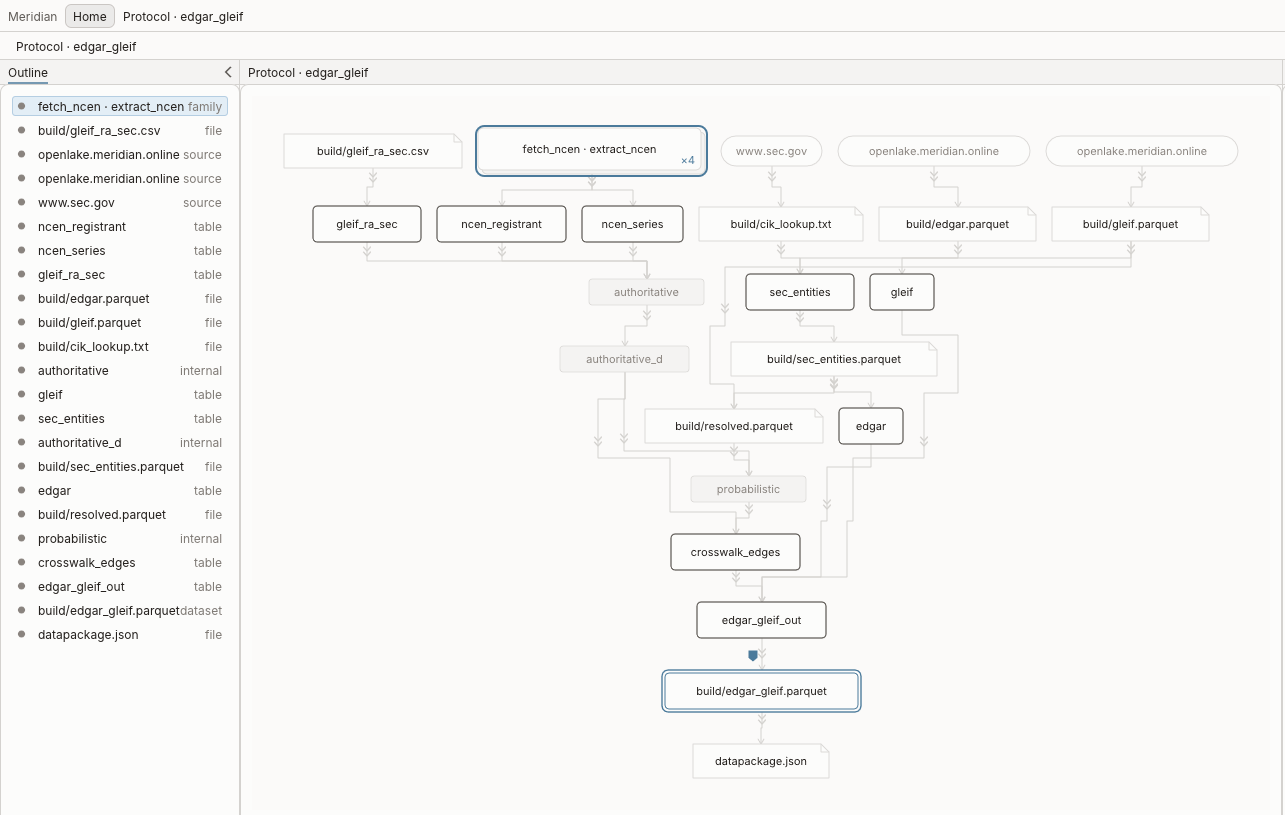Select build/gleif.parquet file in outline
This screenshot has width=1285, height=815.
click(120, 323)
